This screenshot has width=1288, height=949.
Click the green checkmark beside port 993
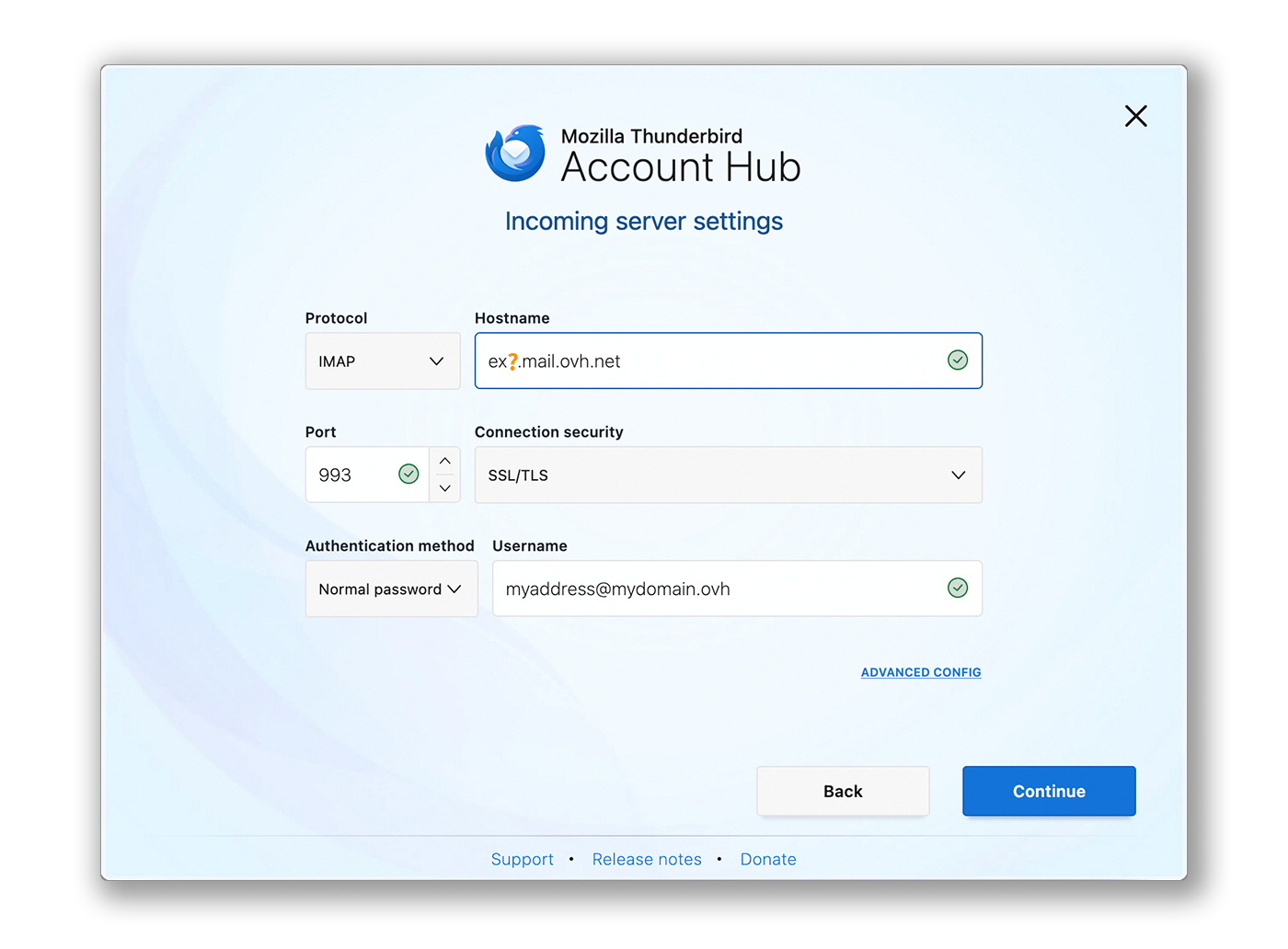pos(408,474)
